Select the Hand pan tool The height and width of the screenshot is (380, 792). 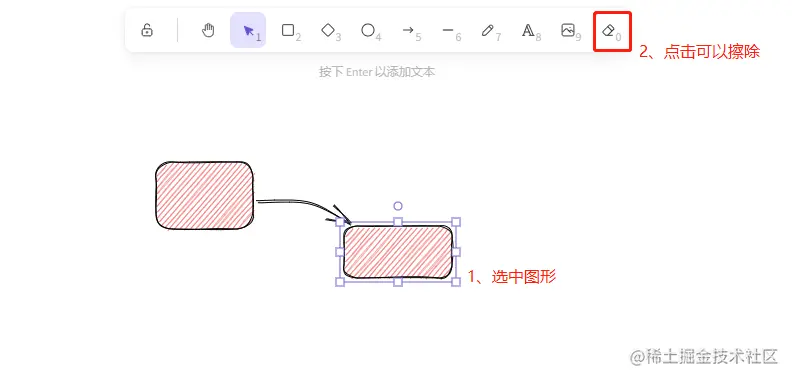[208, 31]
